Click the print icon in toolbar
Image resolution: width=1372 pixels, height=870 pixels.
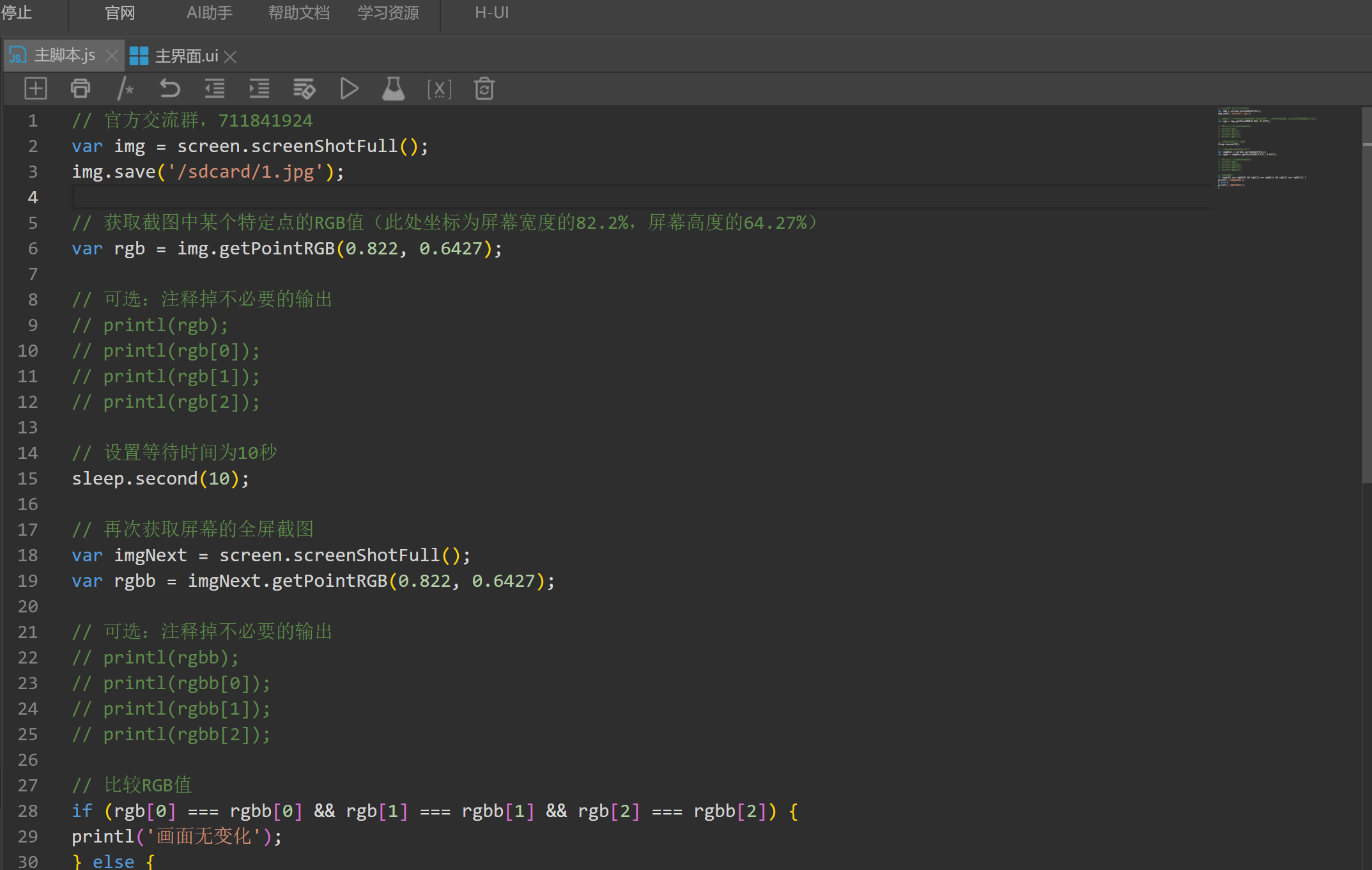tap(81, 88)
